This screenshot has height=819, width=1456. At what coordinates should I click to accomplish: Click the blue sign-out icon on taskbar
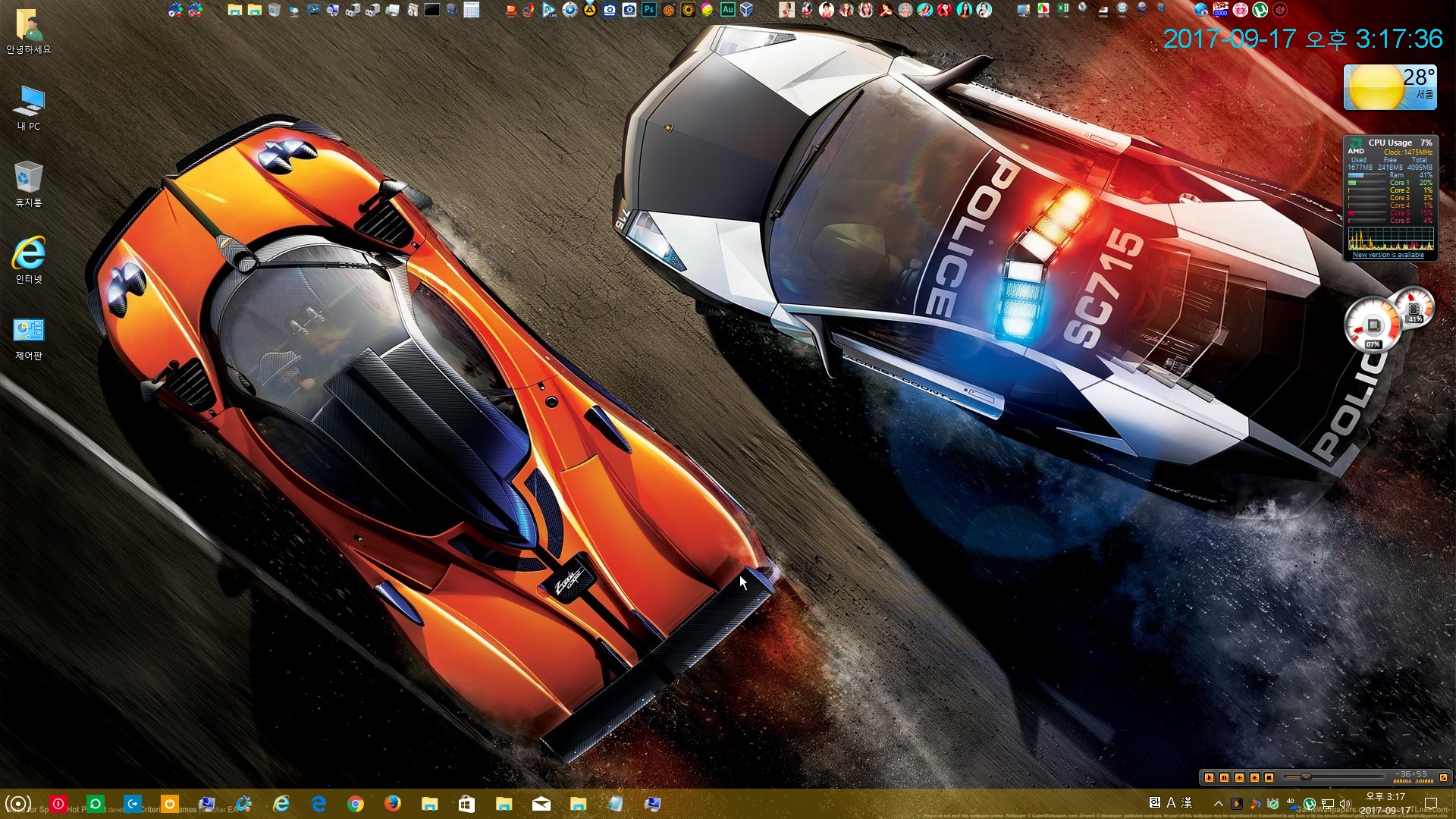[133, 804]
